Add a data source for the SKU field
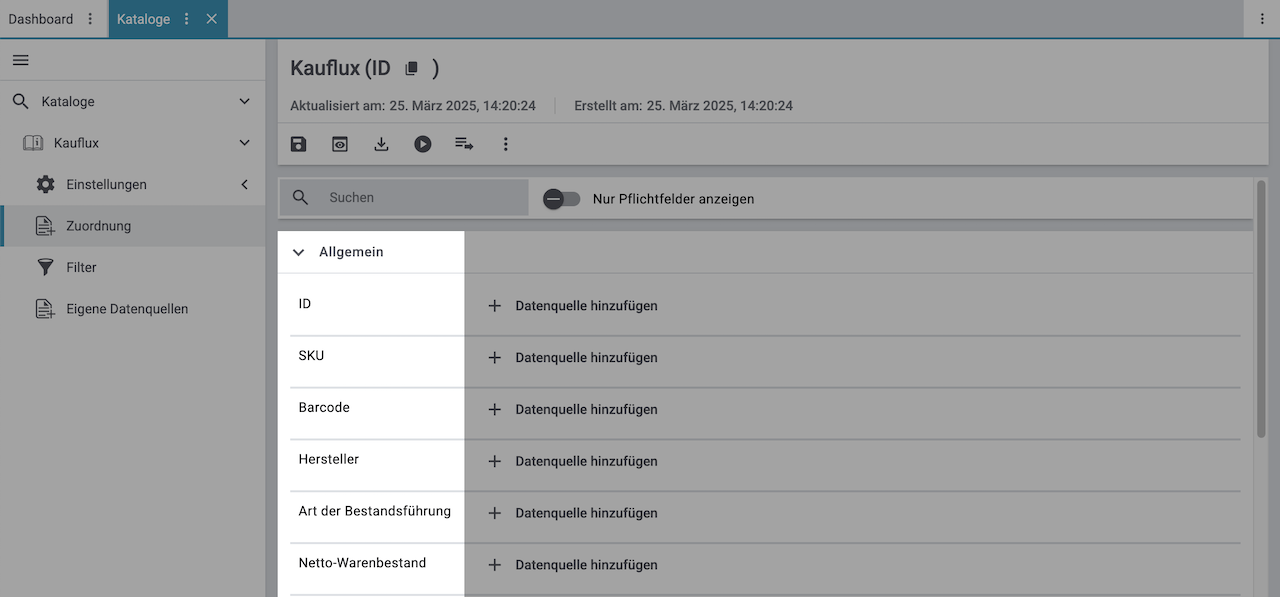The width and height of the screenshot is (1280, 597). (573, 357)
